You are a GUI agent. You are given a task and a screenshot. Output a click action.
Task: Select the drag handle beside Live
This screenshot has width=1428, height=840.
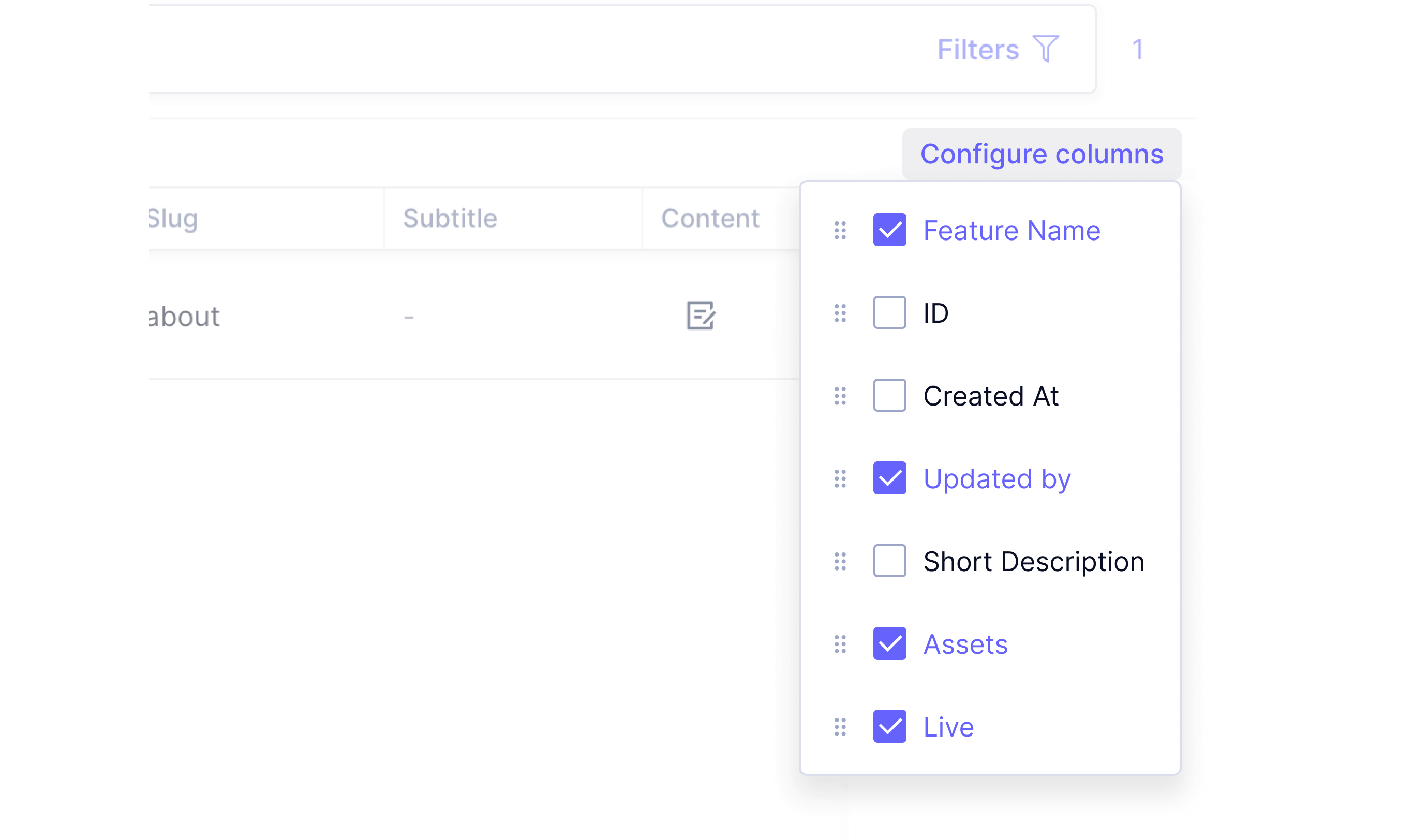coord(840,726)
